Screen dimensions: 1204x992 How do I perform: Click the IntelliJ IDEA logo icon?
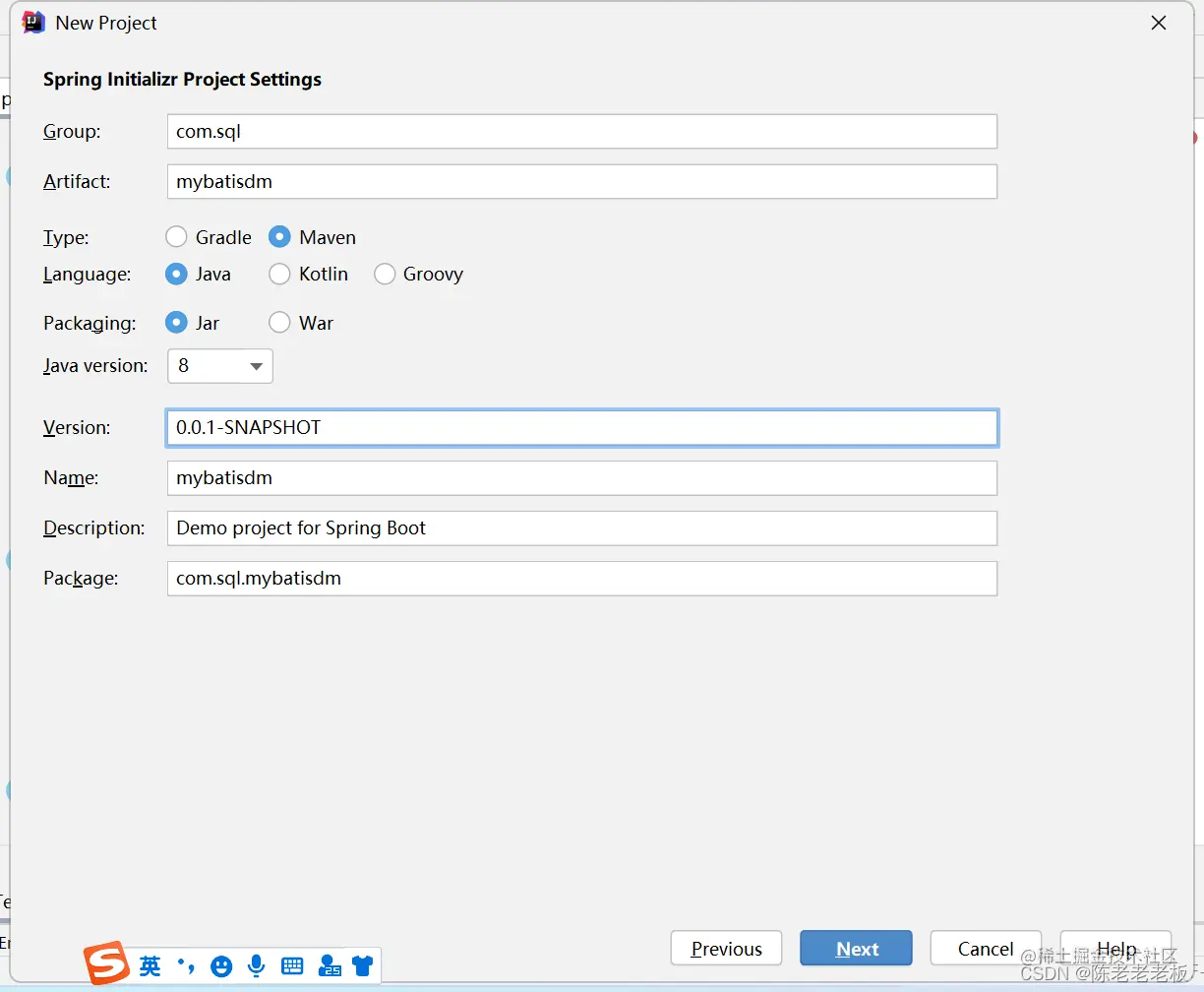pos(32,23)
